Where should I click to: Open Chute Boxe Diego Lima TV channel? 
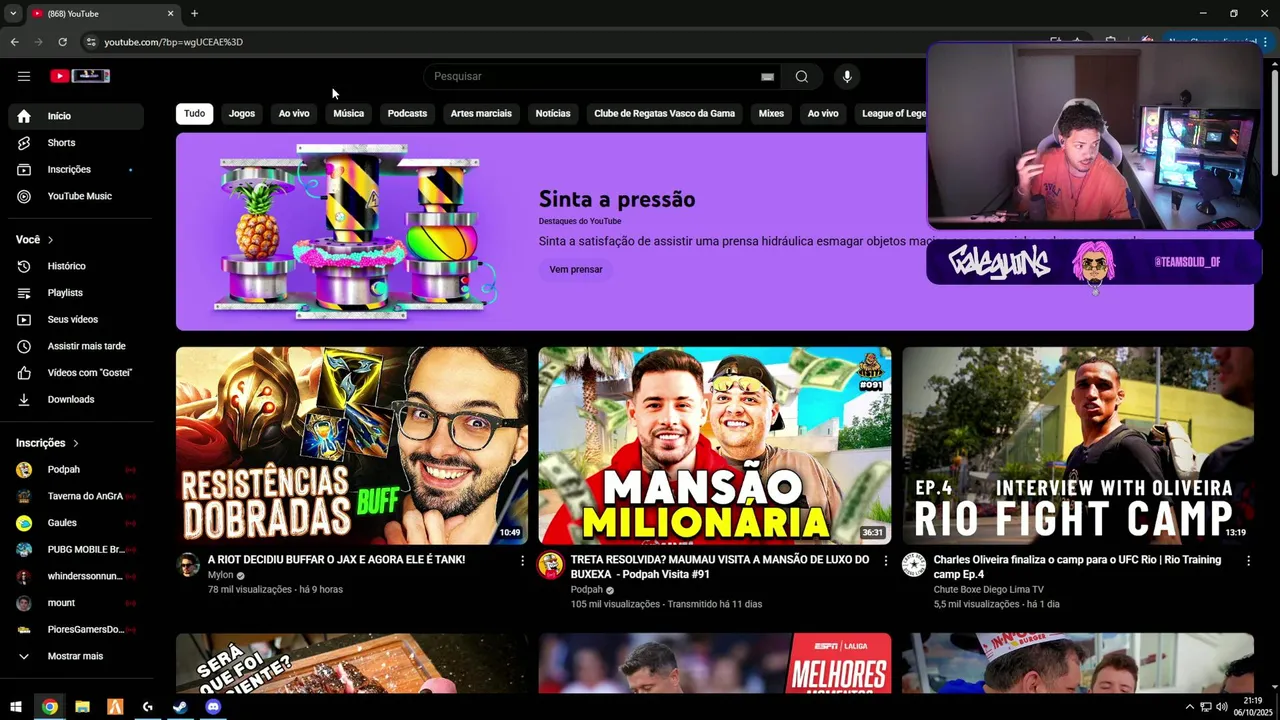(989, 590)
